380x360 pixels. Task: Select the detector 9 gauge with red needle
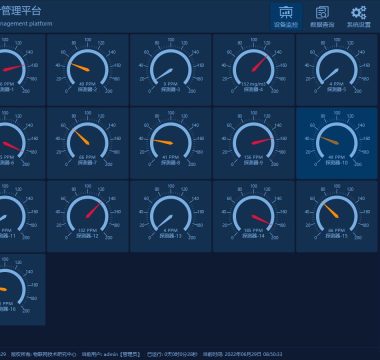[254, 143]
